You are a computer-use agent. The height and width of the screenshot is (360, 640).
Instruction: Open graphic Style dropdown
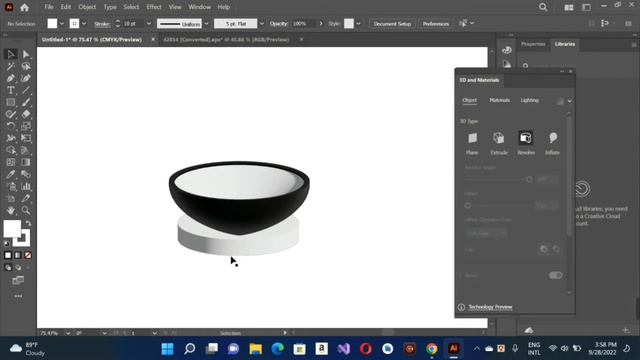click(358, 24)
